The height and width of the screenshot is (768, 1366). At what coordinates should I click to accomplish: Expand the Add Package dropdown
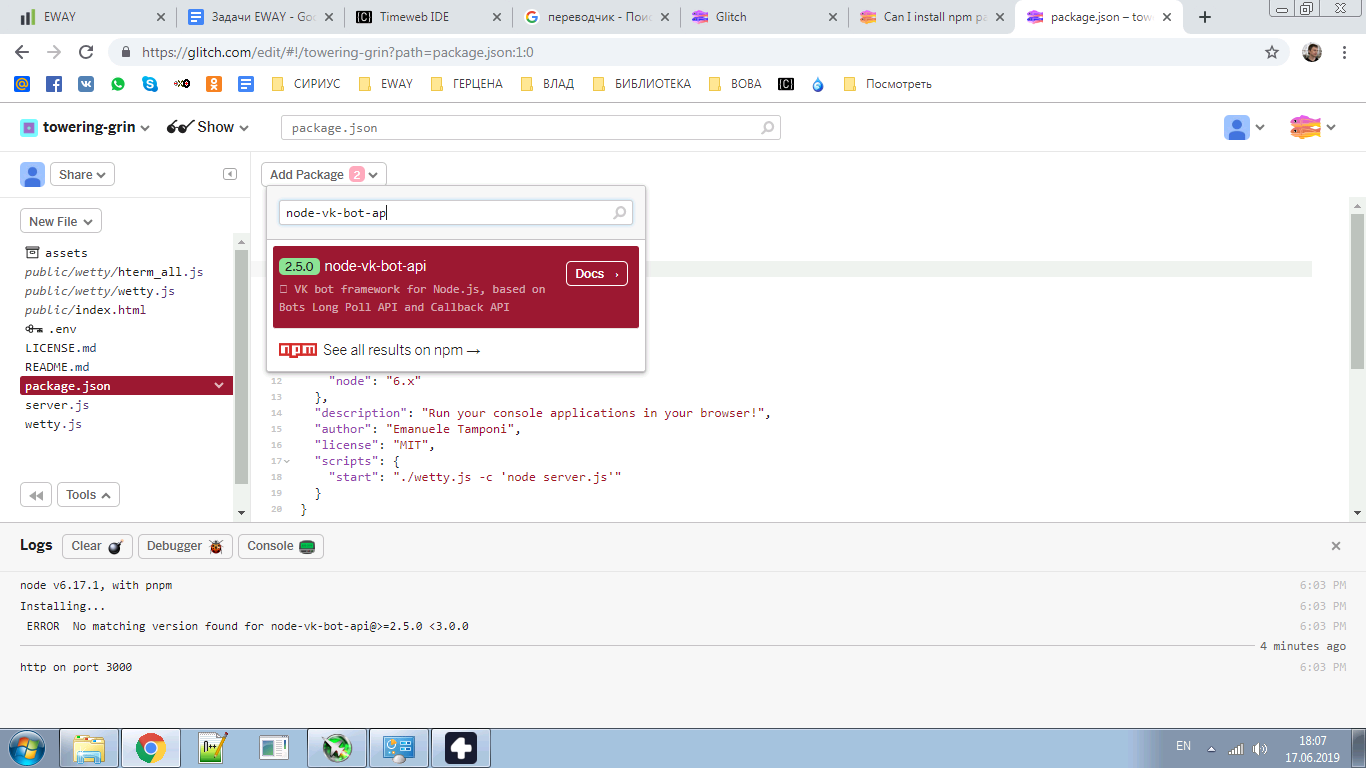pos(324,174)
